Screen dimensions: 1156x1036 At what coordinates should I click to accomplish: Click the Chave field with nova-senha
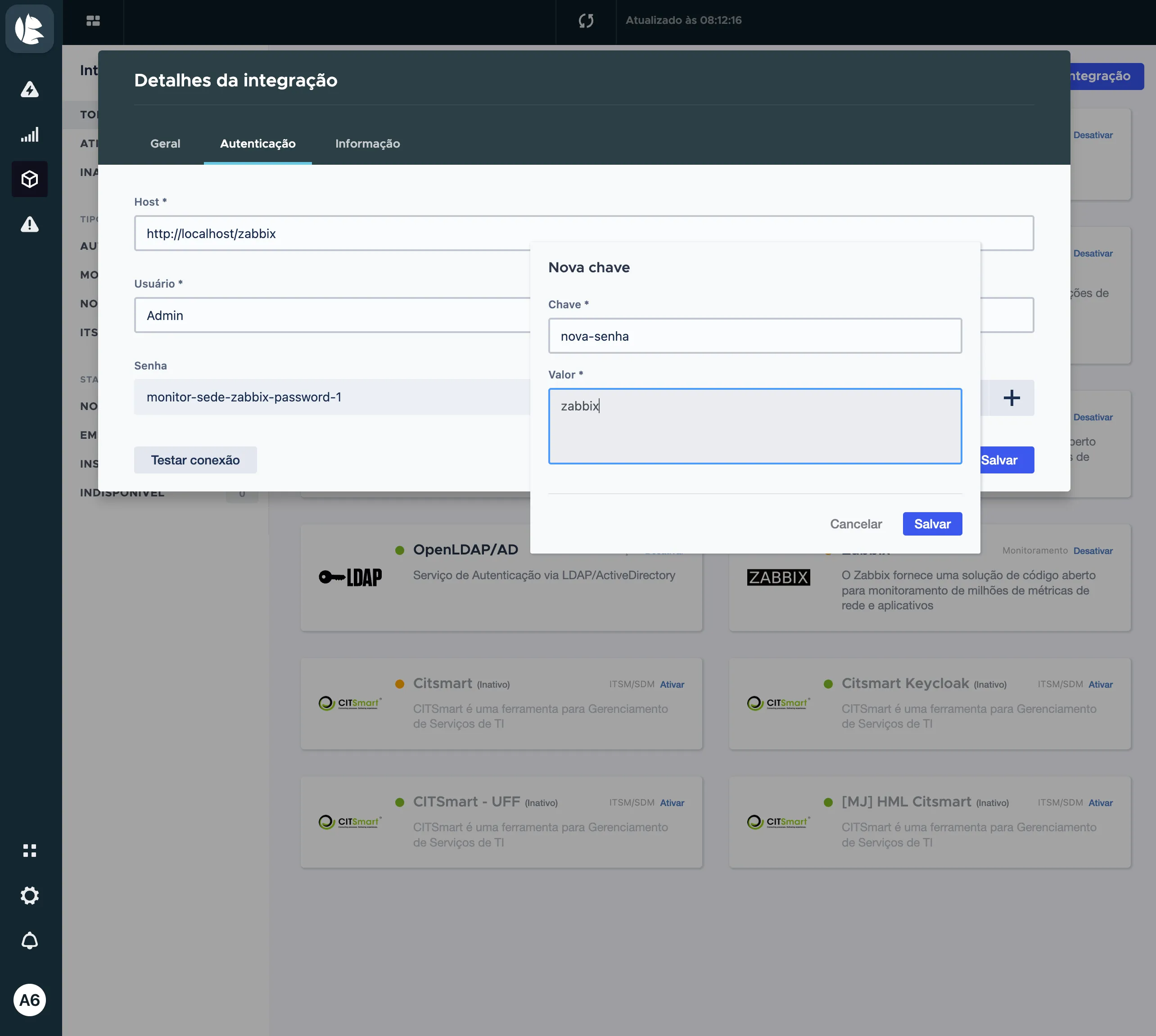click(755, 336)
